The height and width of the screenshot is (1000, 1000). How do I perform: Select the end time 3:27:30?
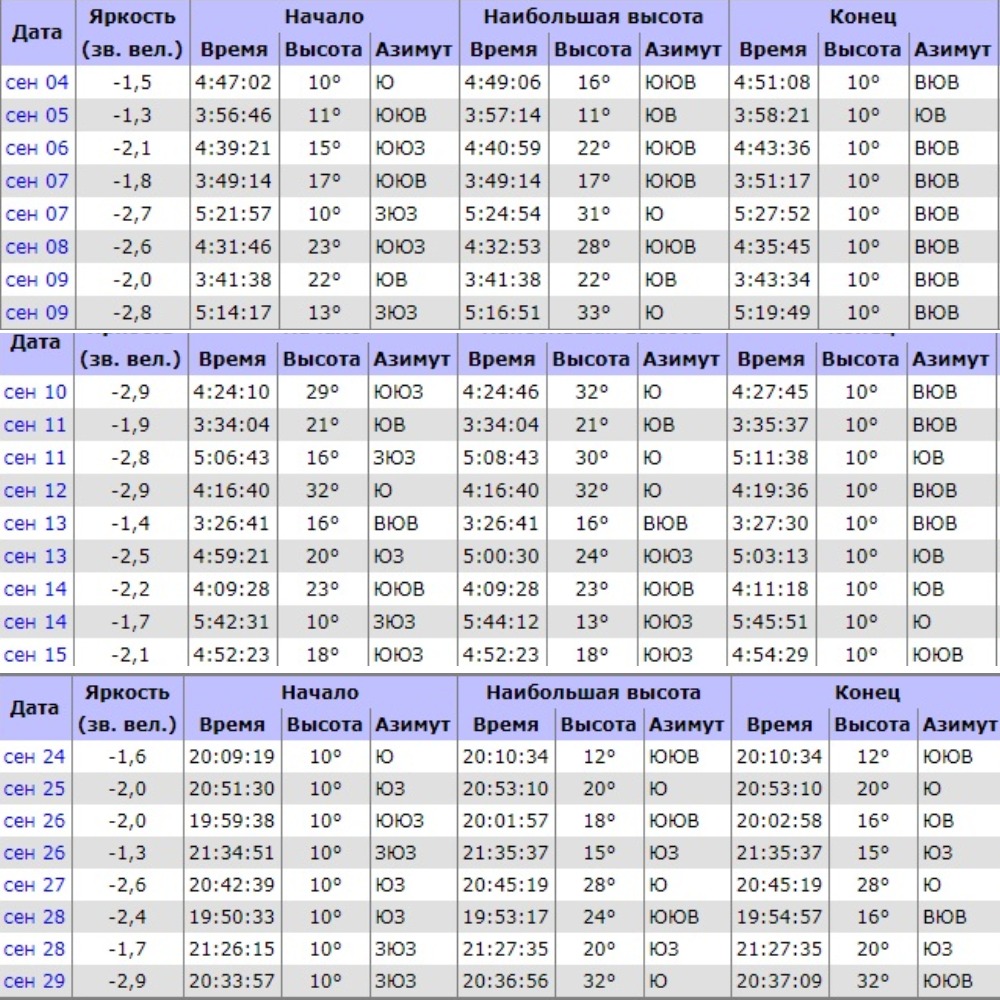click(x=770, y=524)
